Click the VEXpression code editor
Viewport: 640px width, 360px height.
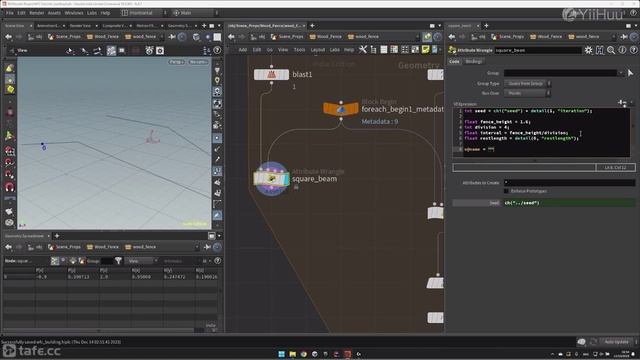coord(541,132)
